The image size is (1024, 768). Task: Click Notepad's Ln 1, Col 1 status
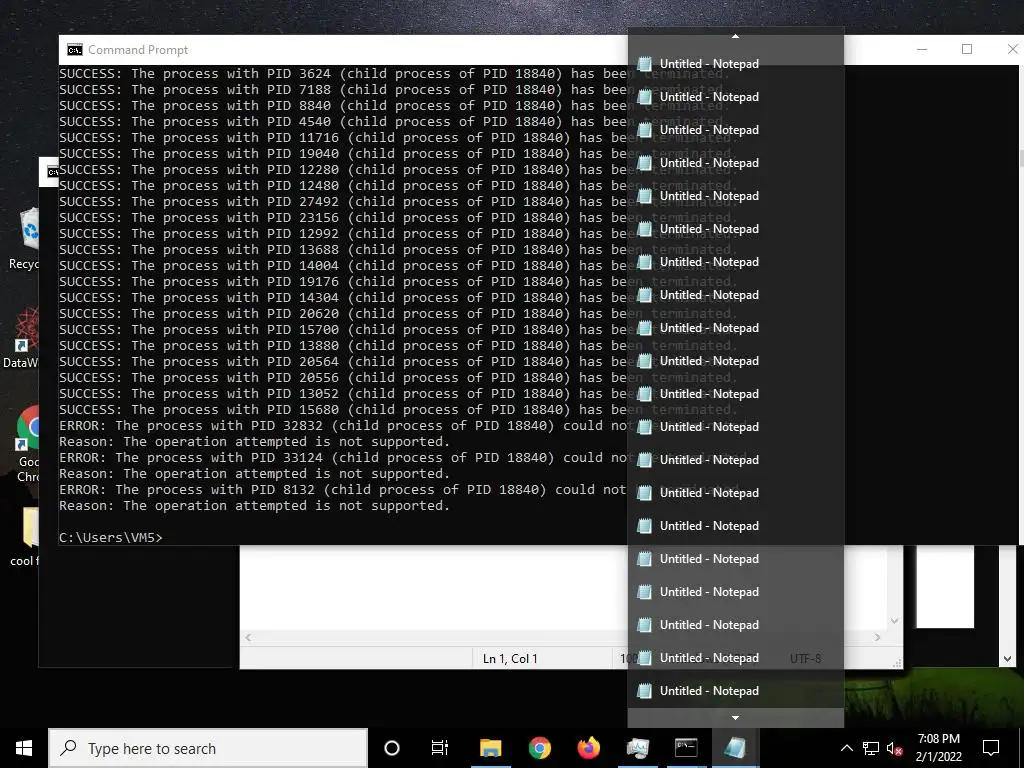tap(510, 658)
